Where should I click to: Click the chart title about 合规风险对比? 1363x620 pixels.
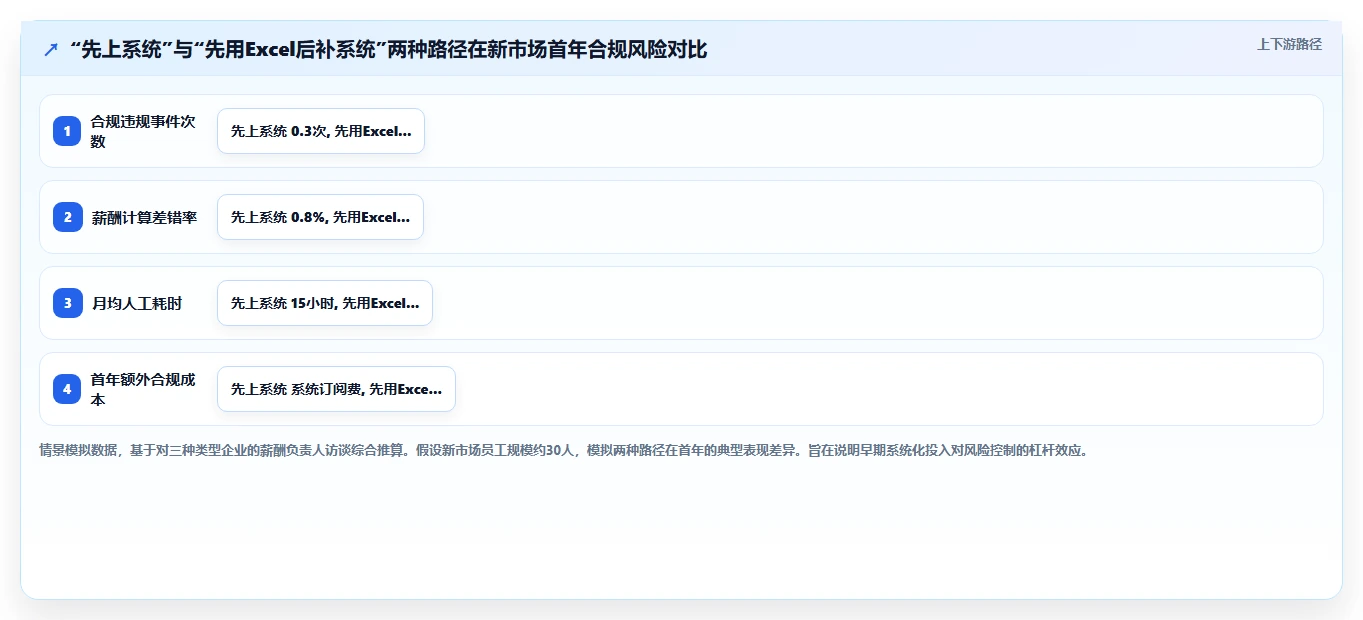[x=389, y=50]
